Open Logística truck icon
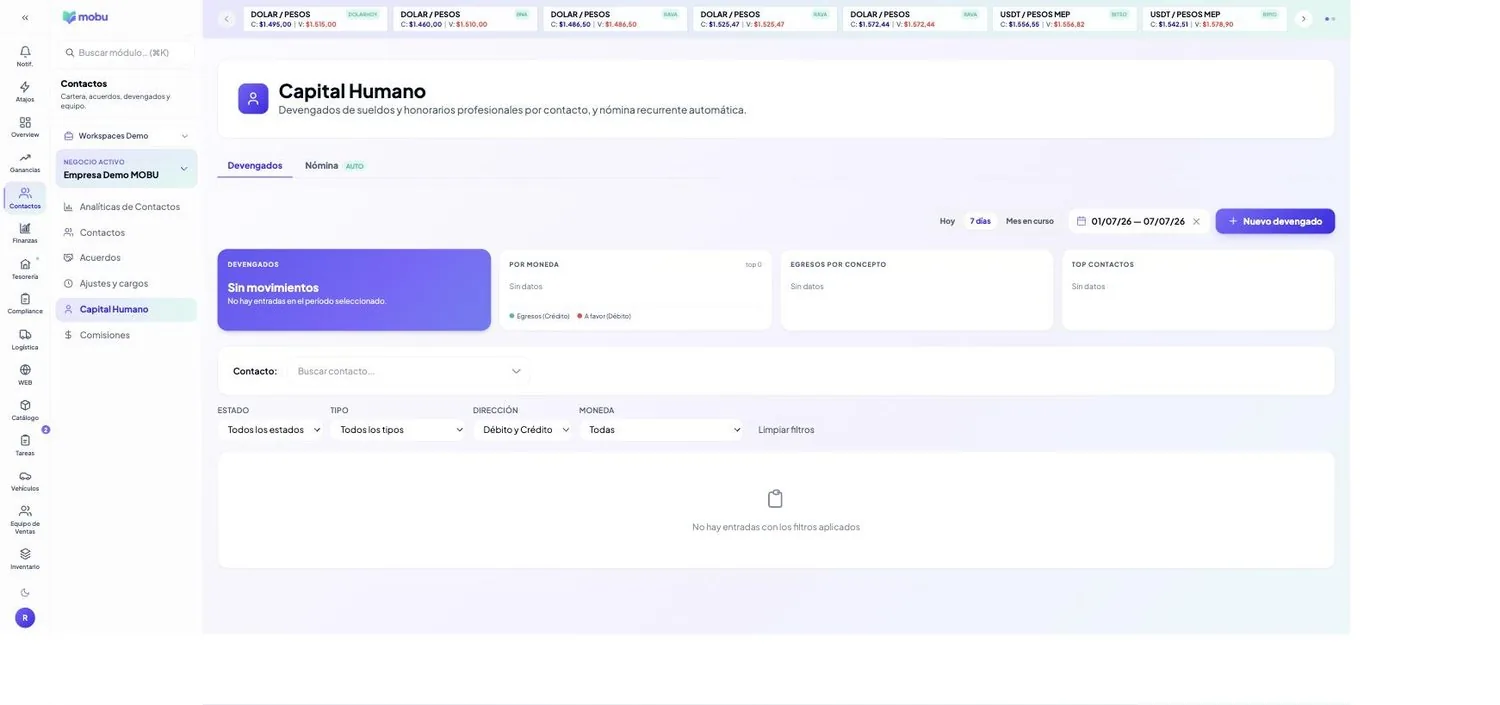 point(25,339)
